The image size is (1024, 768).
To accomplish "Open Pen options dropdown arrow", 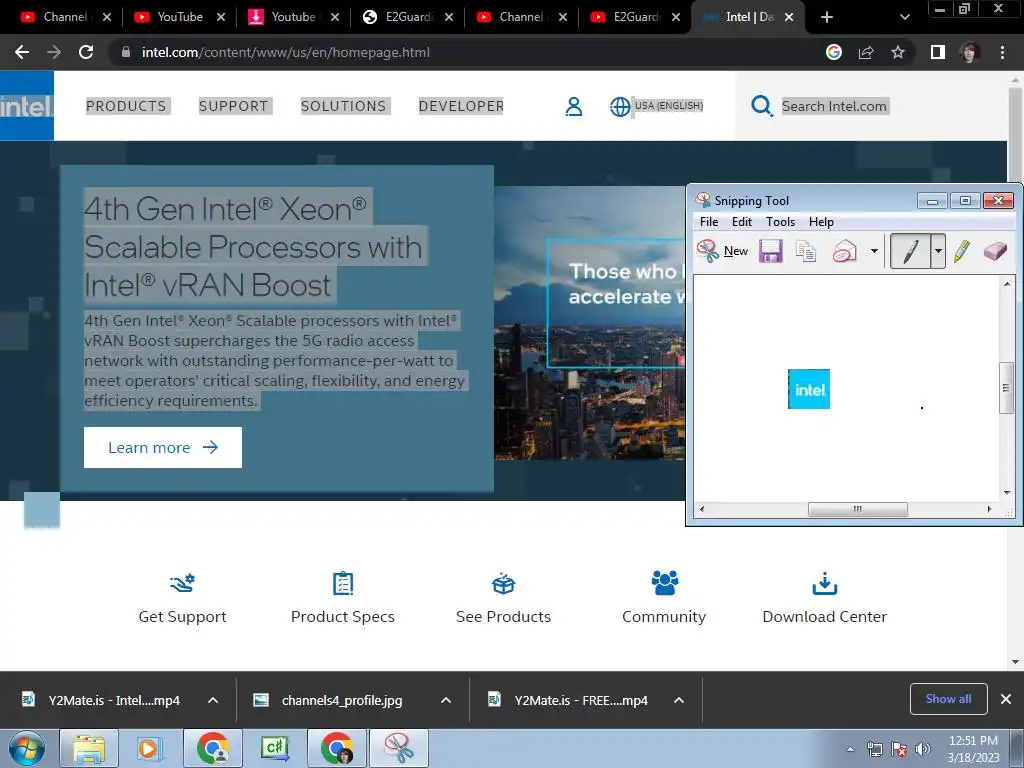I will [938, 251].
